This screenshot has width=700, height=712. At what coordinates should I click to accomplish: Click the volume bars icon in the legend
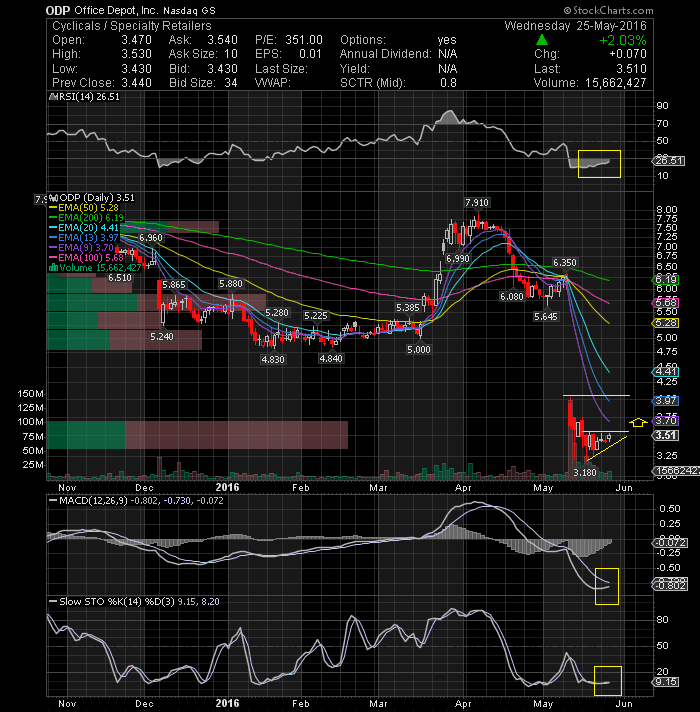pos(53,268)
